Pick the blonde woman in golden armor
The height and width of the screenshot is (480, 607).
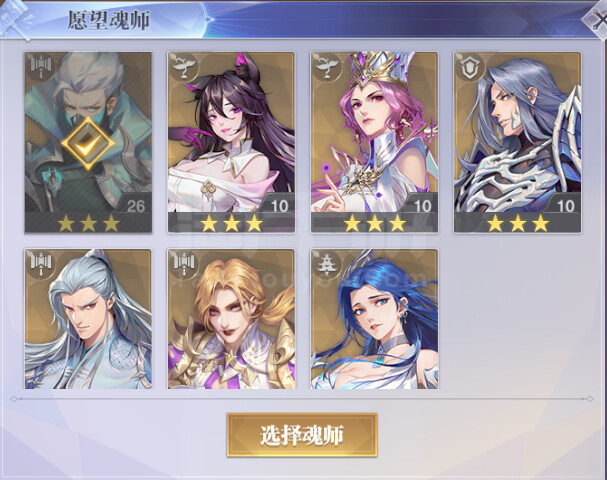click(x=231, y=319)
